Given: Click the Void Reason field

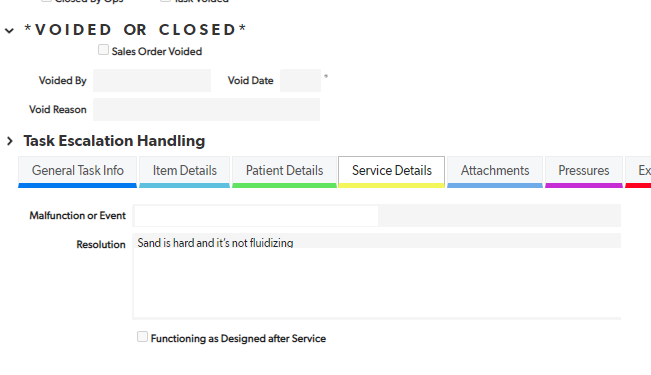Looking at the screenshot, I should pyautogui.click(x=206, y=110).
